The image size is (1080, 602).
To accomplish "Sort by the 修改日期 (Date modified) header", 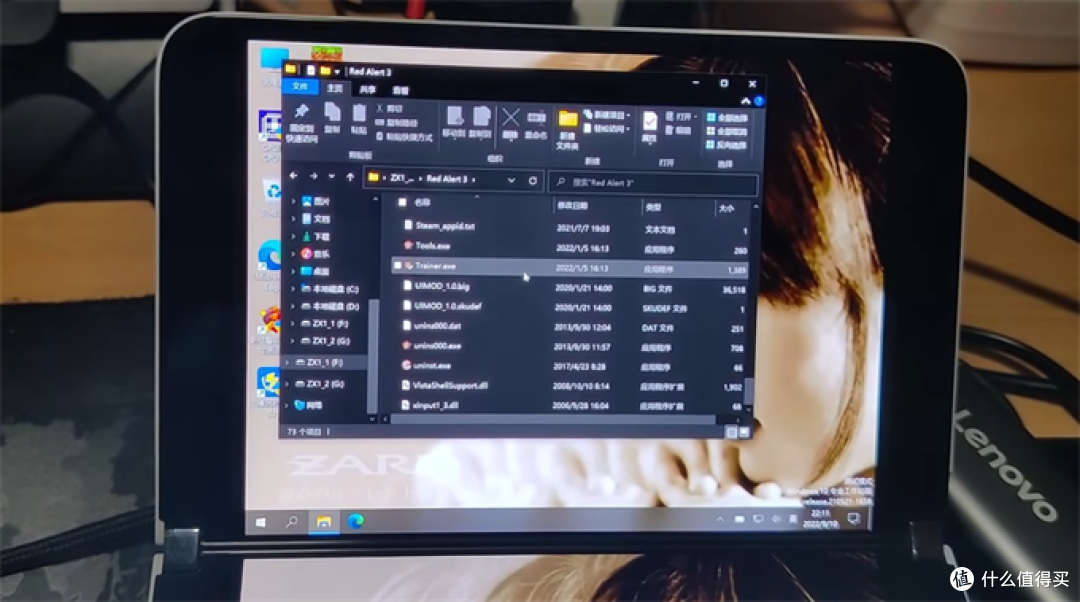I will pyautogui.click(x=572, y=206).
